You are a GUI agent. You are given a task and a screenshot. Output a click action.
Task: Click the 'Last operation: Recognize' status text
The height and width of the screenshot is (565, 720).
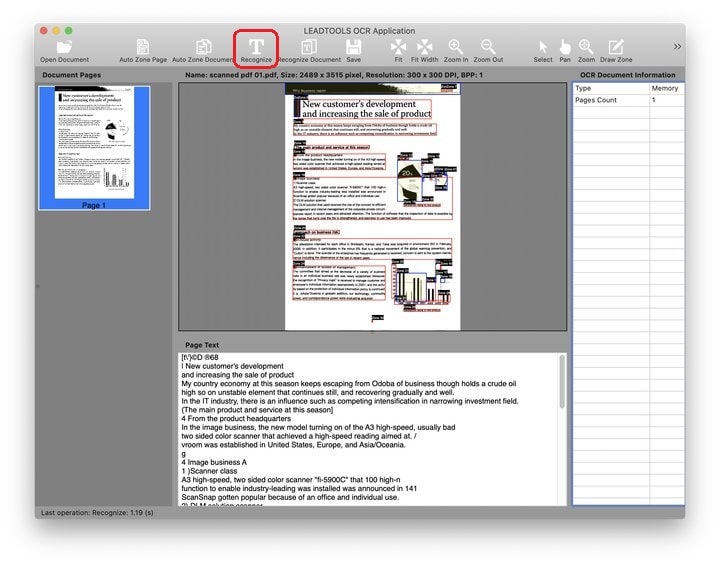point(97,513)
